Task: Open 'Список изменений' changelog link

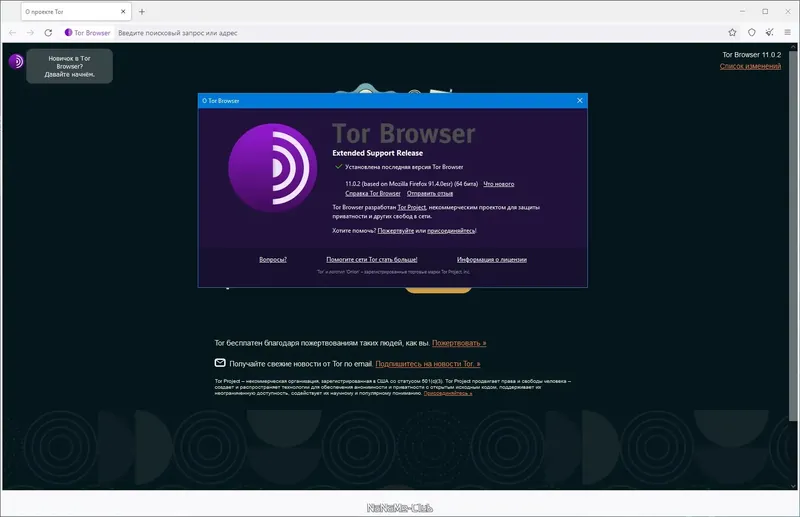Action: click(x=750, y=66)
